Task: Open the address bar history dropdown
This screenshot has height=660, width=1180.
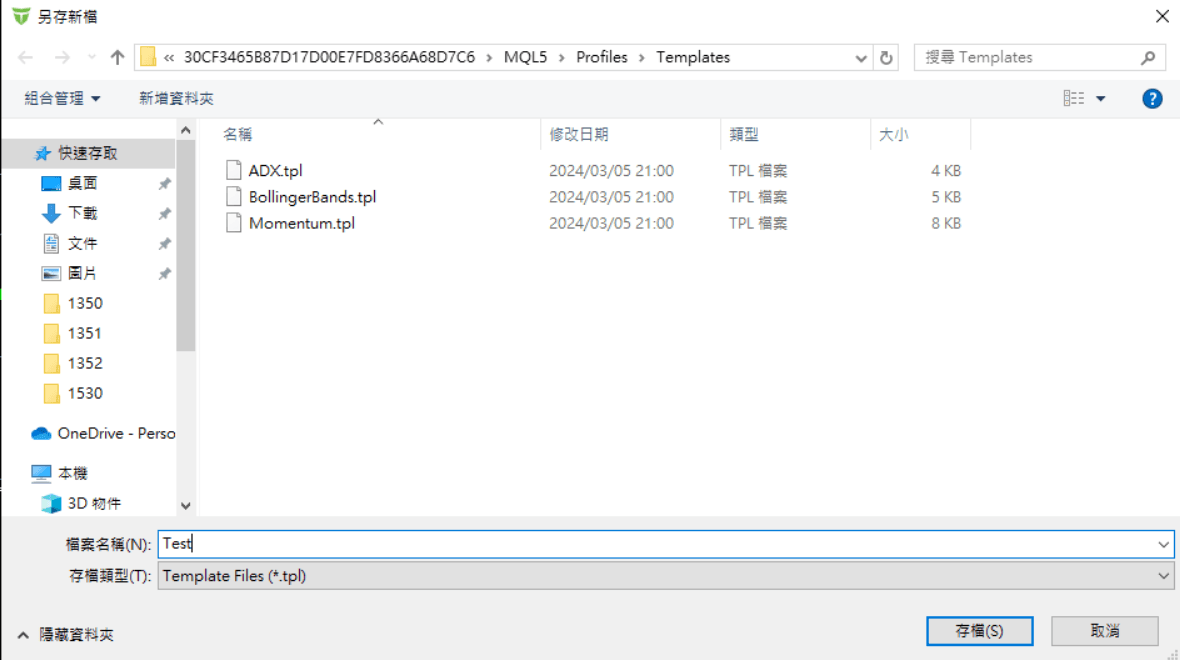Action: (x=861, y=58)
